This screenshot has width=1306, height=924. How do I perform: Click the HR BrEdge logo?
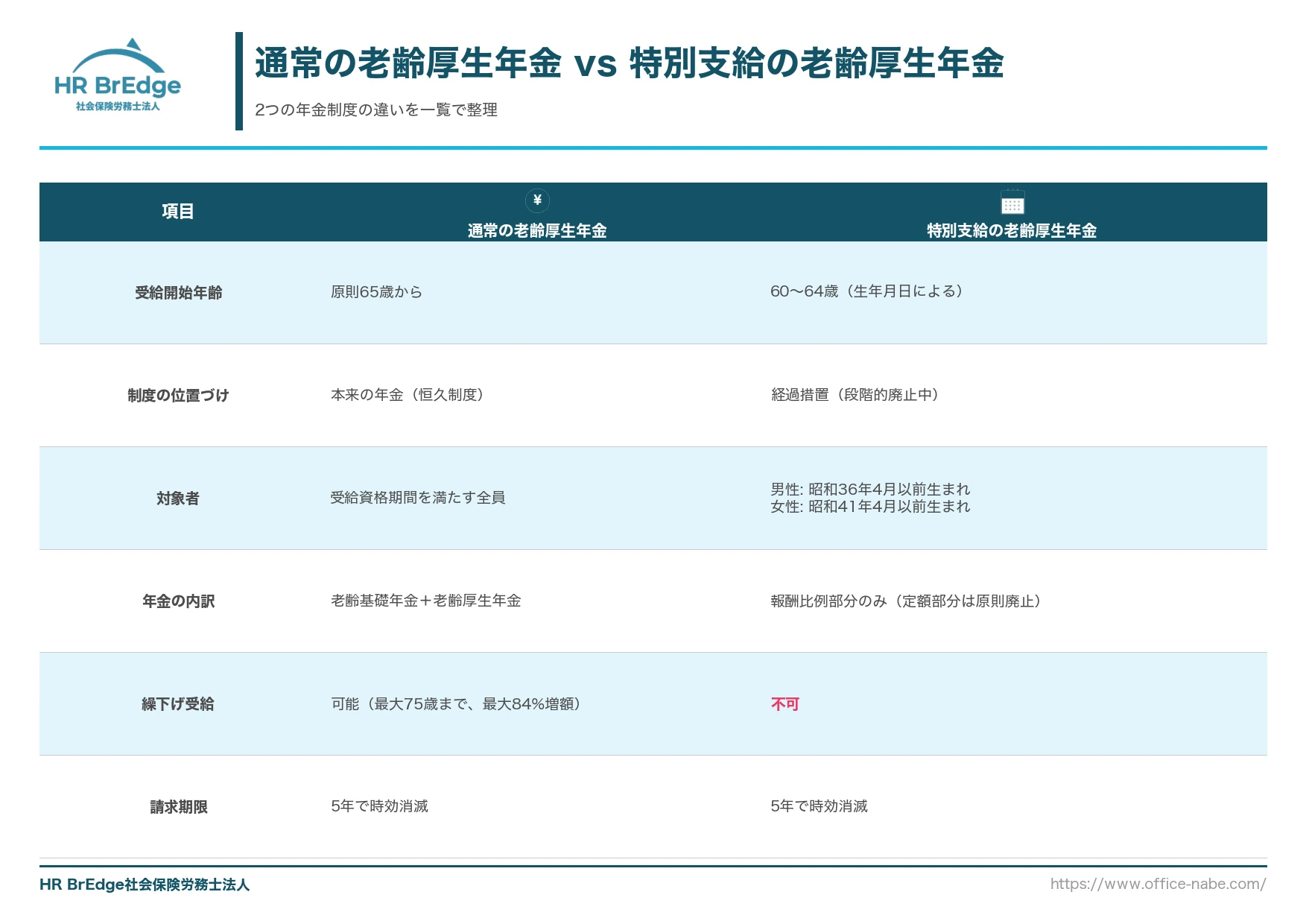tap(118, 75)
